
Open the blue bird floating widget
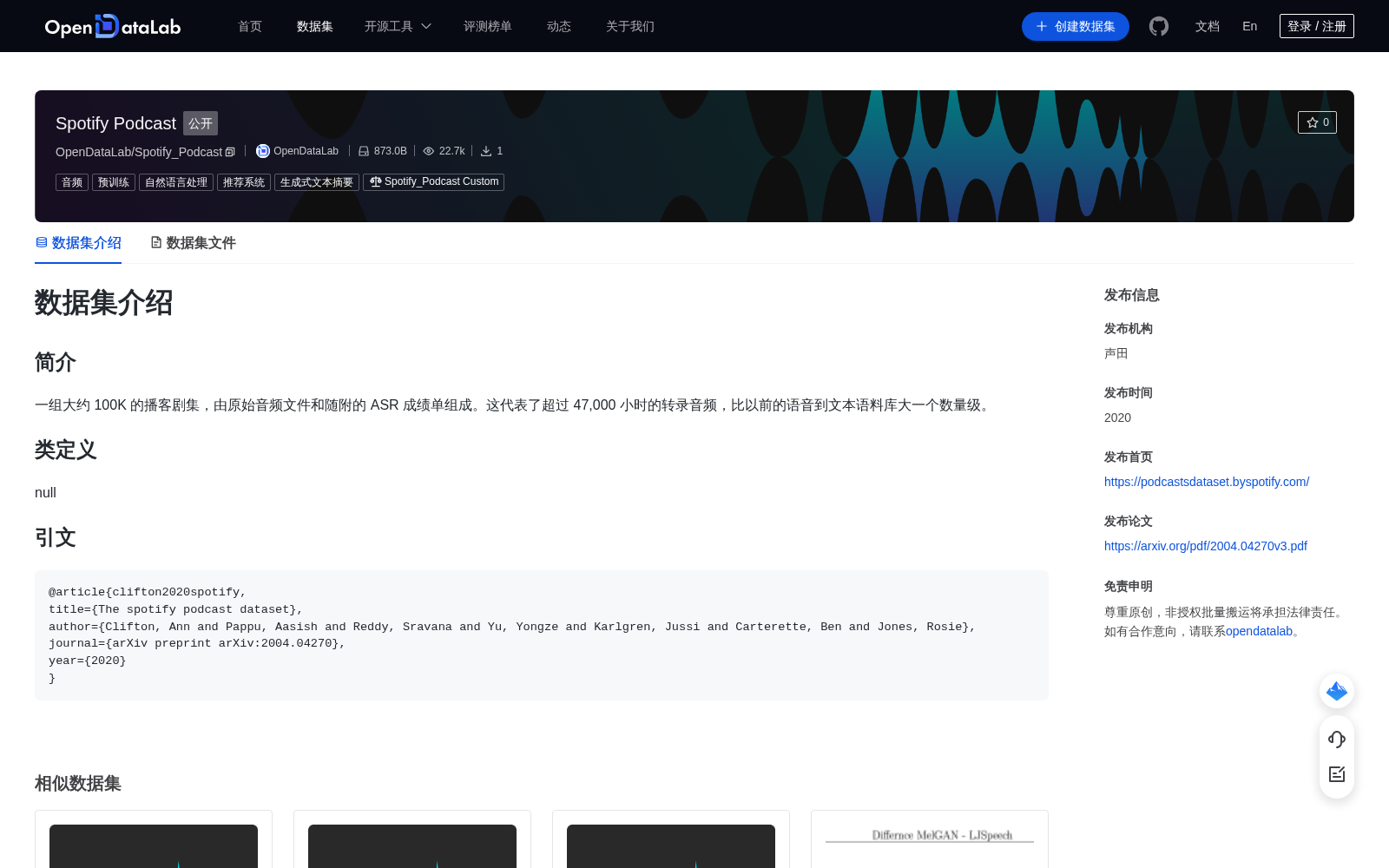(x=1337, y=691)
